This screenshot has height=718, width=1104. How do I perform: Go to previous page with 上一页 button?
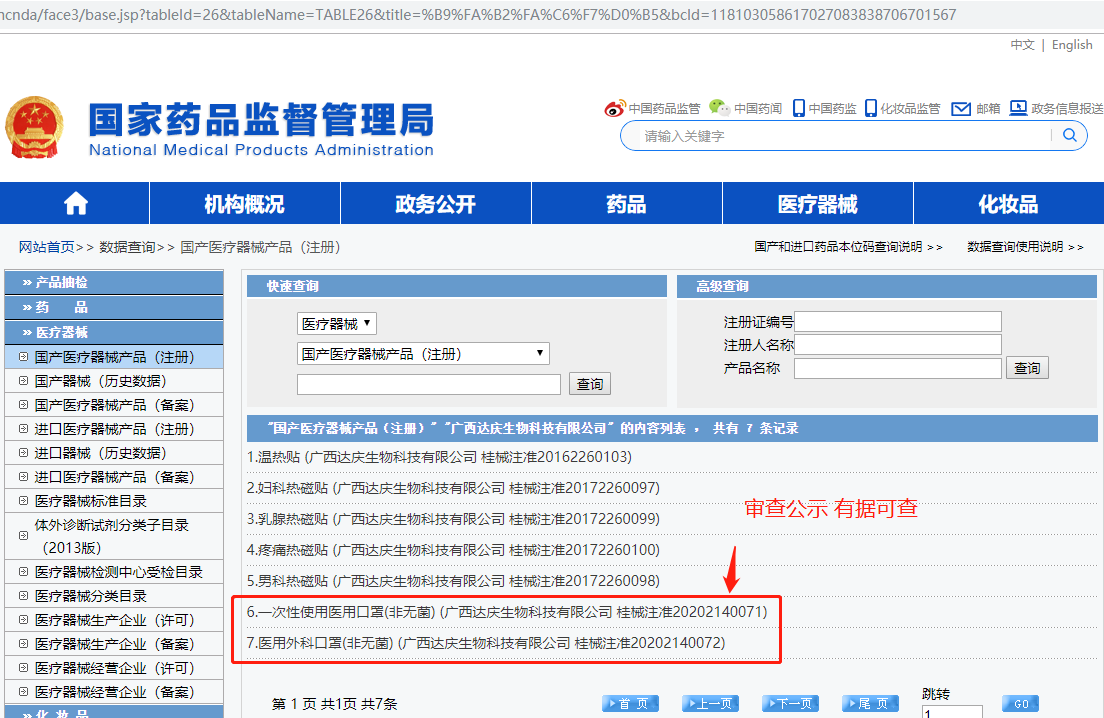point(710,704)
